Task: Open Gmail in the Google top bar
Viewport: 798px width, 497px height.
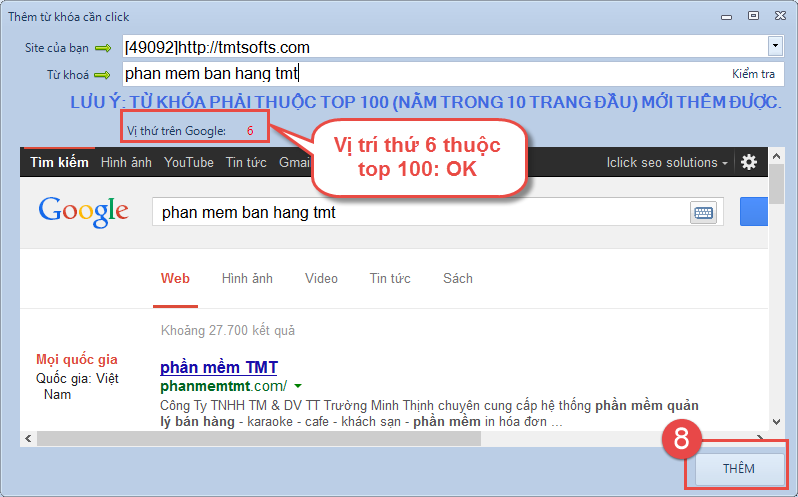Action: (x=295, y=162)
